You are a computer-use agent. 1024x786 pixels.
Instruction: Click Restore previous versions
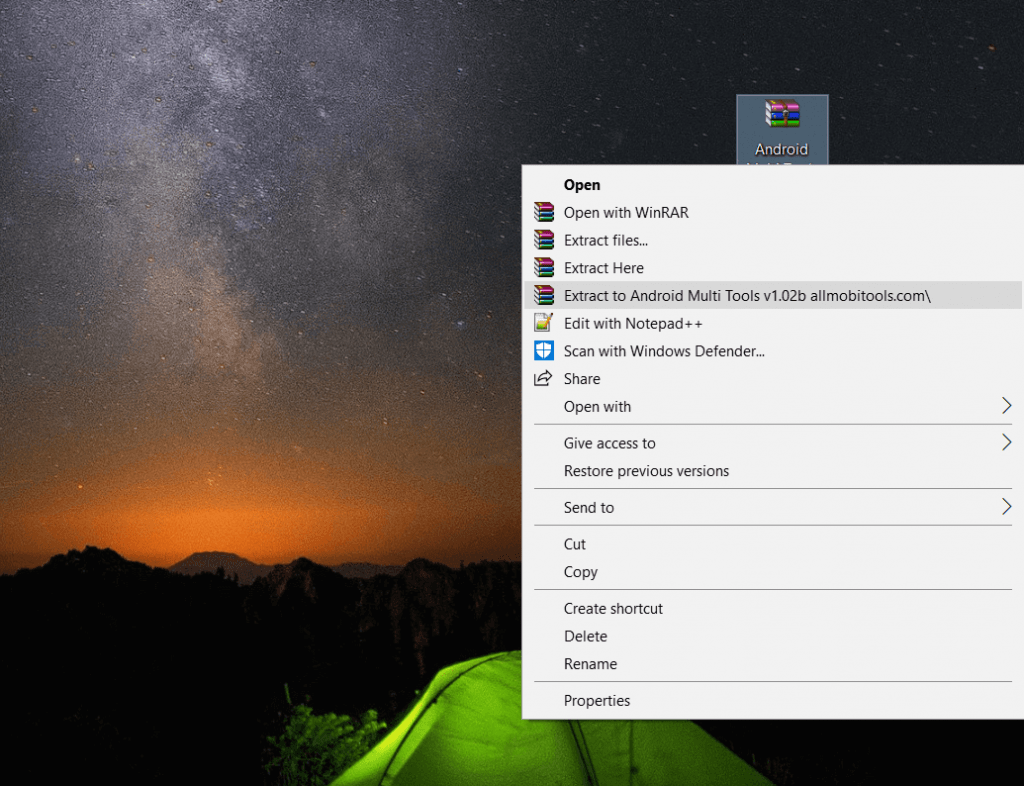click(x=647, y=471)
